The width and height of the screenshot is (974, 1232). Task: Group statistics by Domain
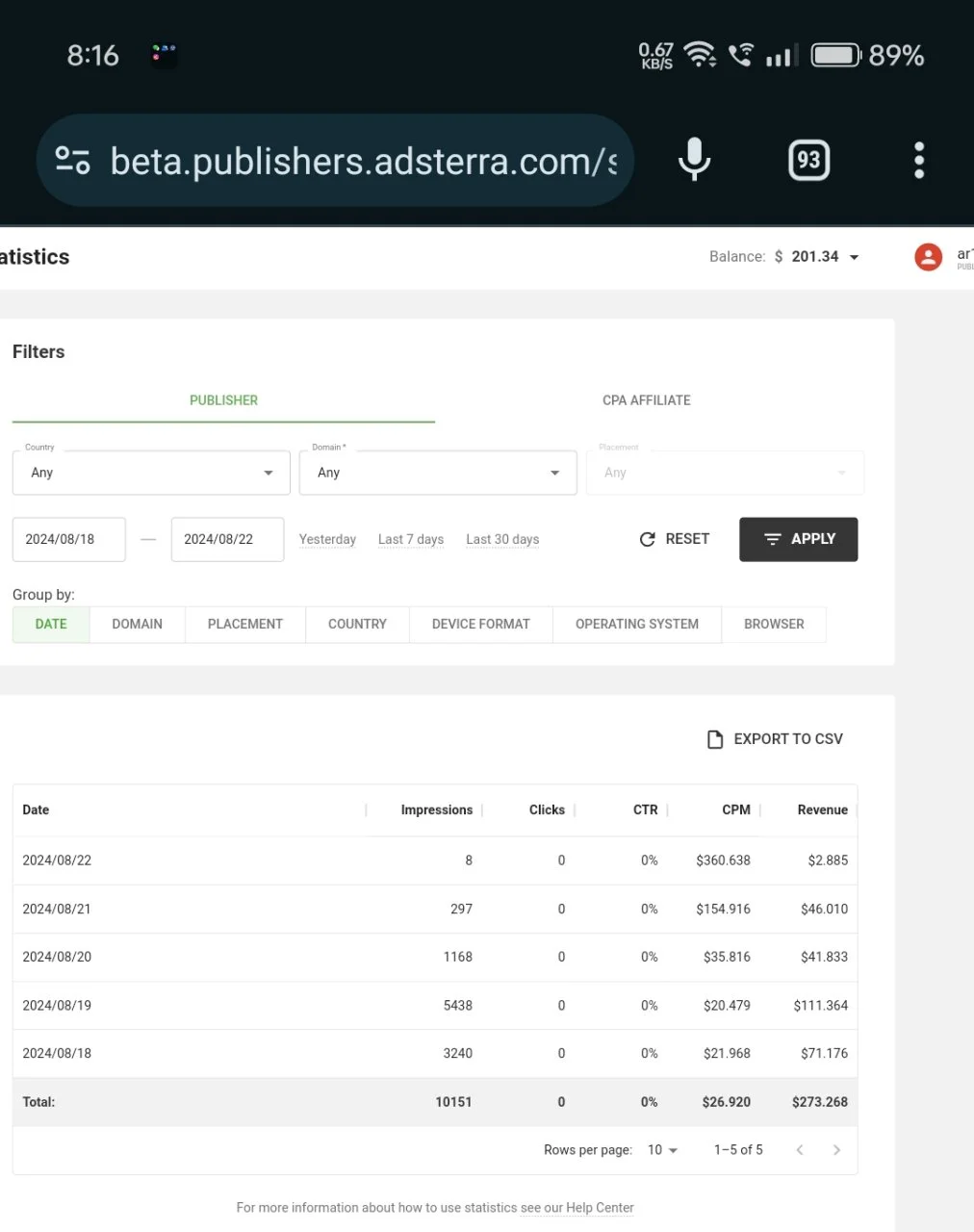(137, 624)
